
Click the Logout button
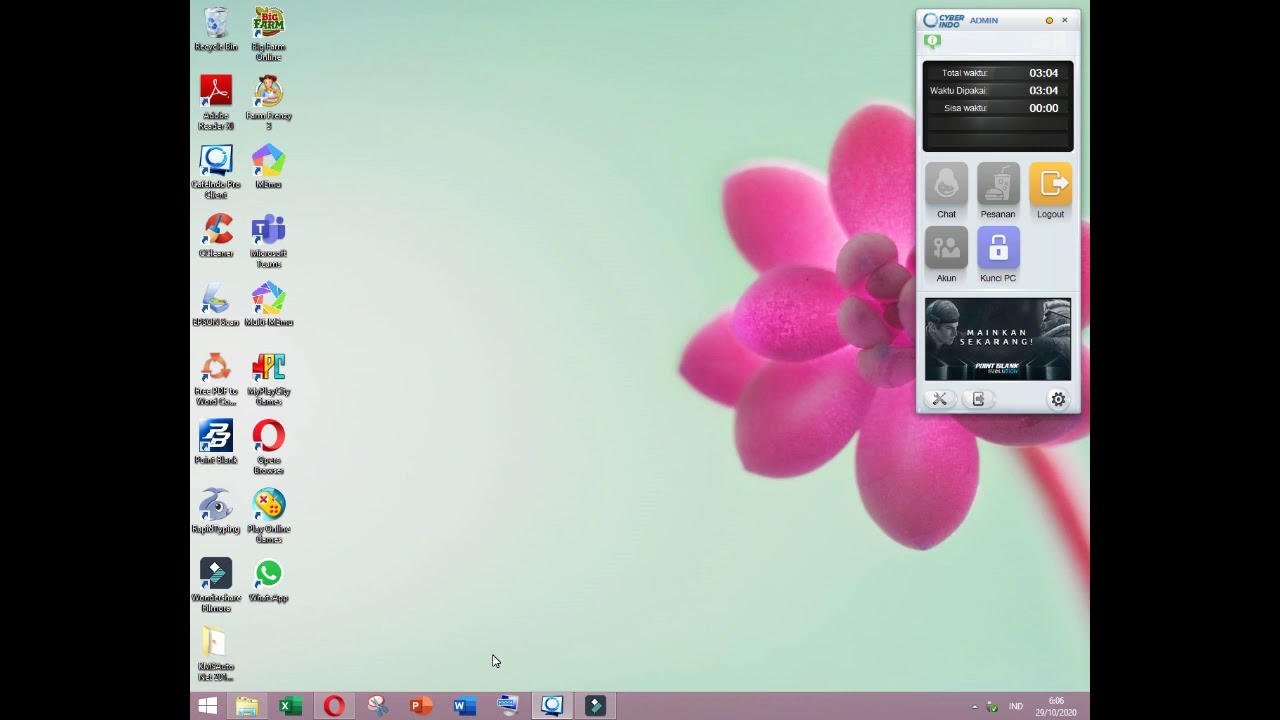[1050, 190]
